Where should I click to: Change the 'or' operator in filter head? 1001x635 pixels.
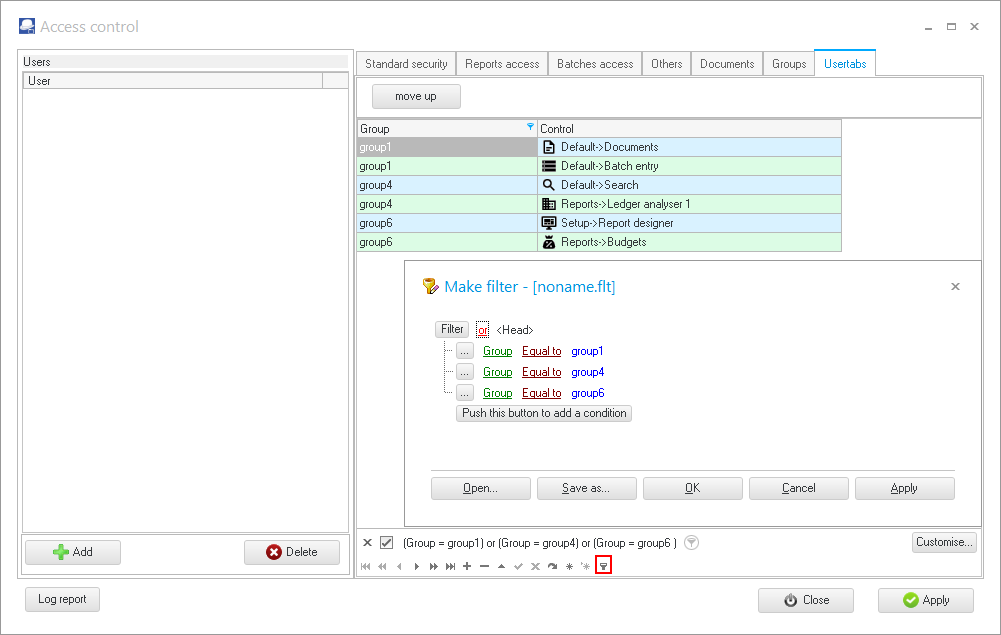483,330
